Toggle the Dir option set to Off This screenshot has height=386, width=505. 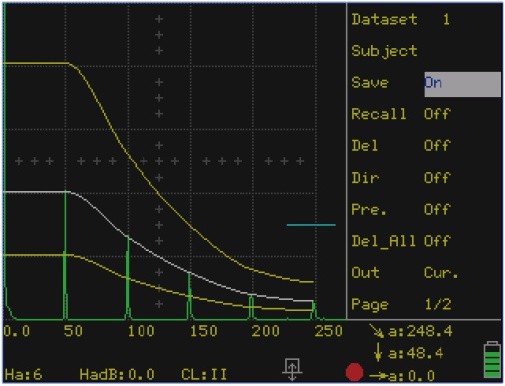coord(437,177)
